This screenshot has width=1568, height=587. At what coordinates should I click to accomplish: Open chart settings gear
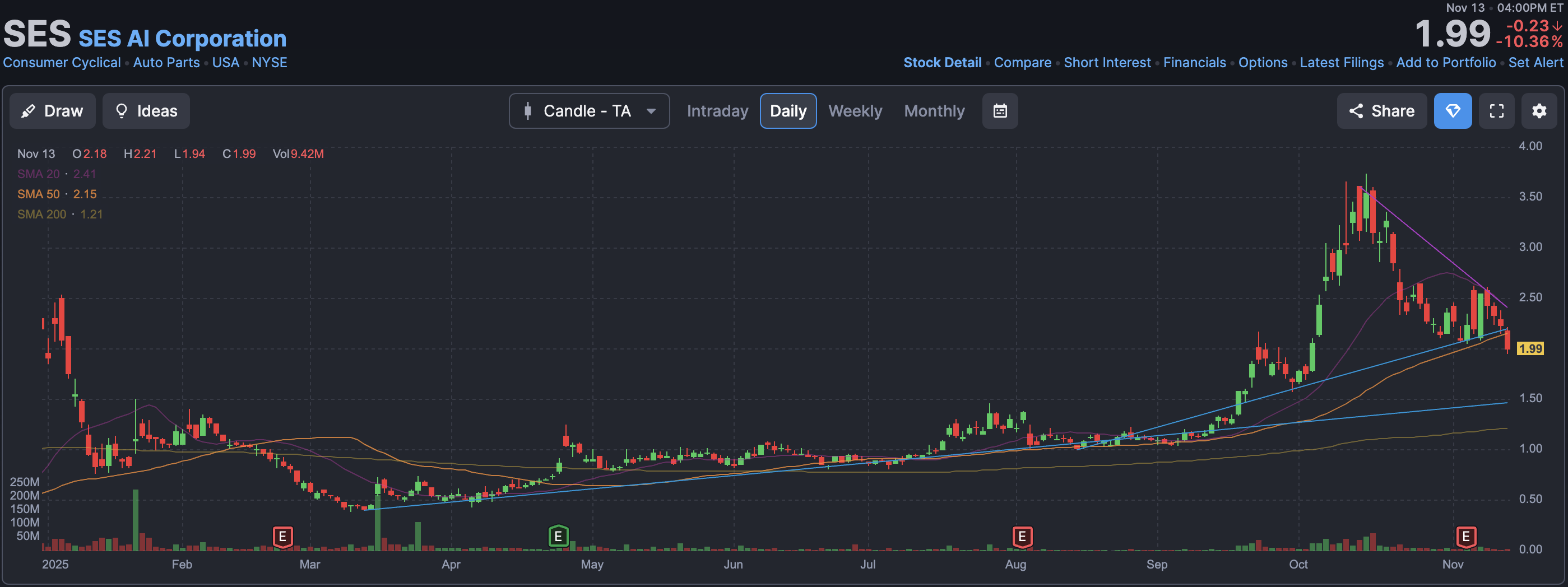point(1539,111)
